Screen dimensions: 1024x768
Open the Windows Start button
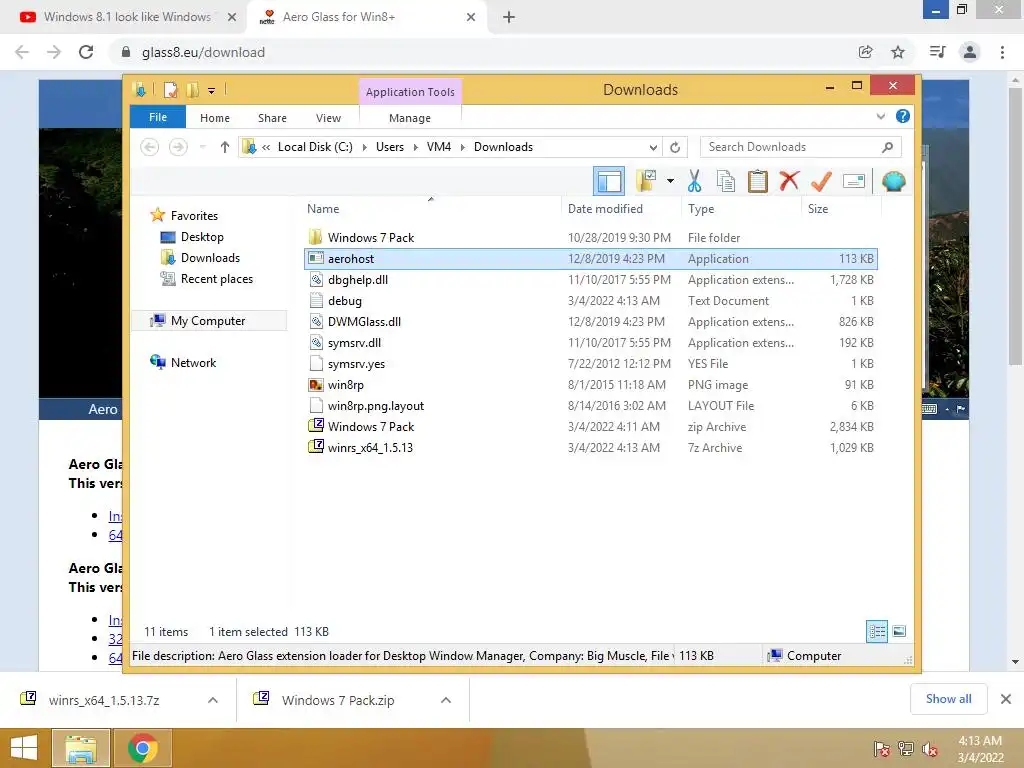click(24, 748)
